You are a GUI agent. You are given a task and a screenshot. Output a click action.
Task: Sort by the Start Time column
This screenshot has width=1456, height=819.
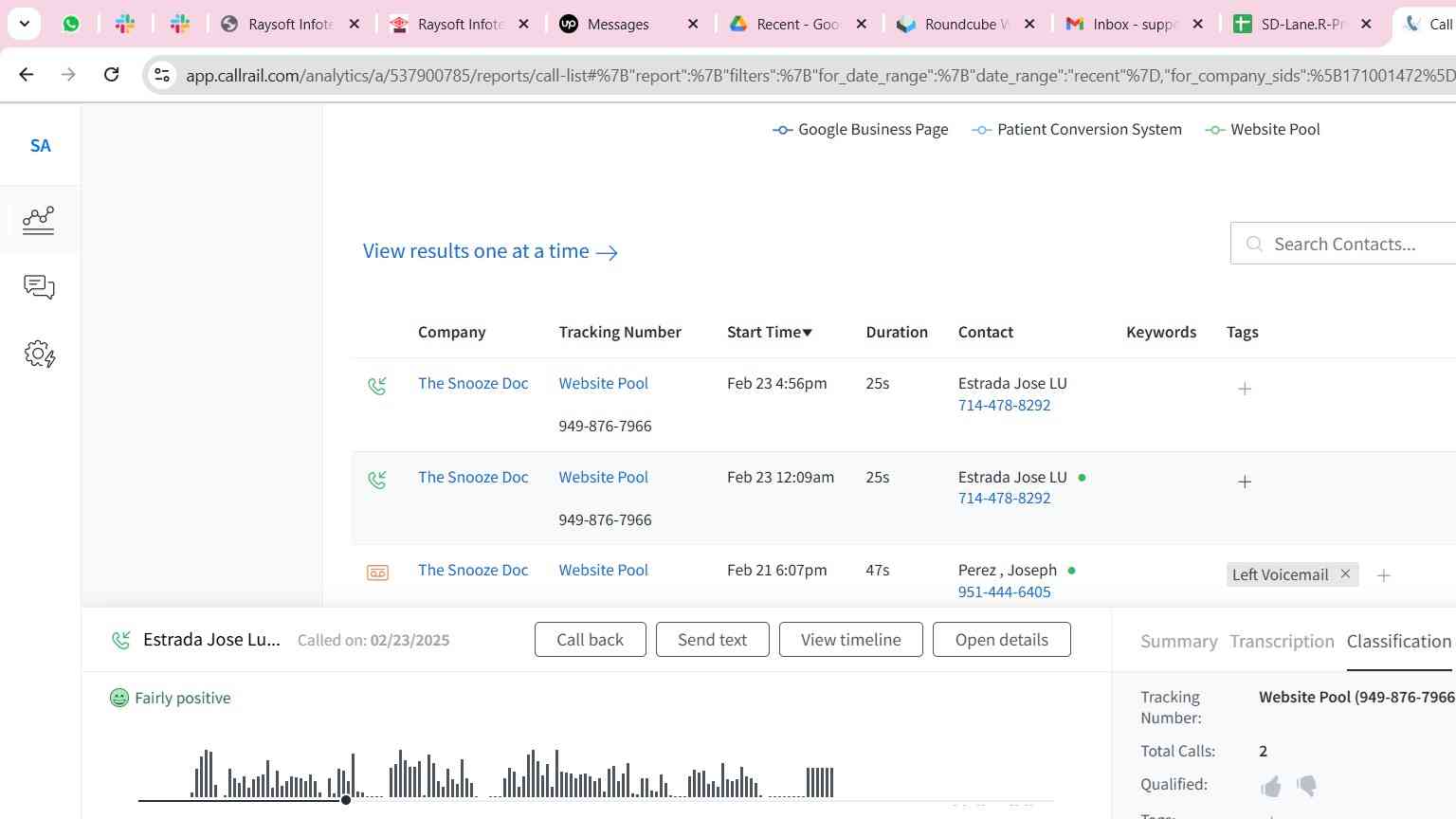pos(770,332)
